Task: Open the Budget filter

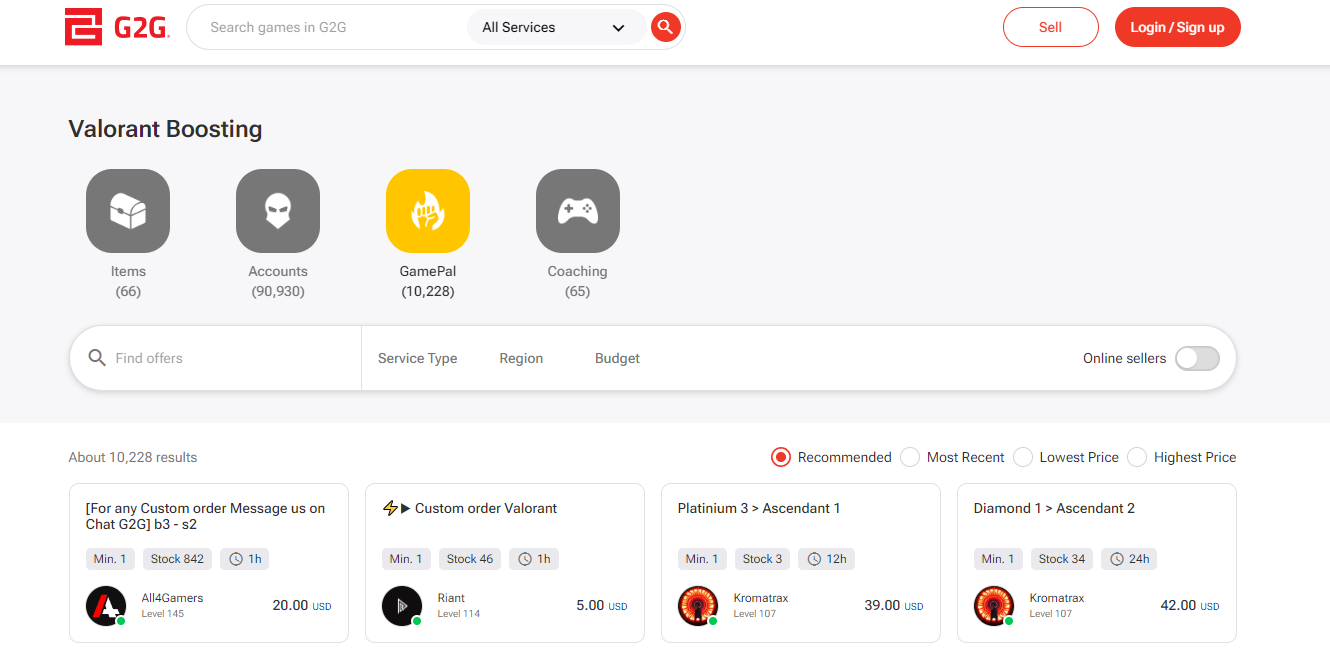Action: [617, 358]
